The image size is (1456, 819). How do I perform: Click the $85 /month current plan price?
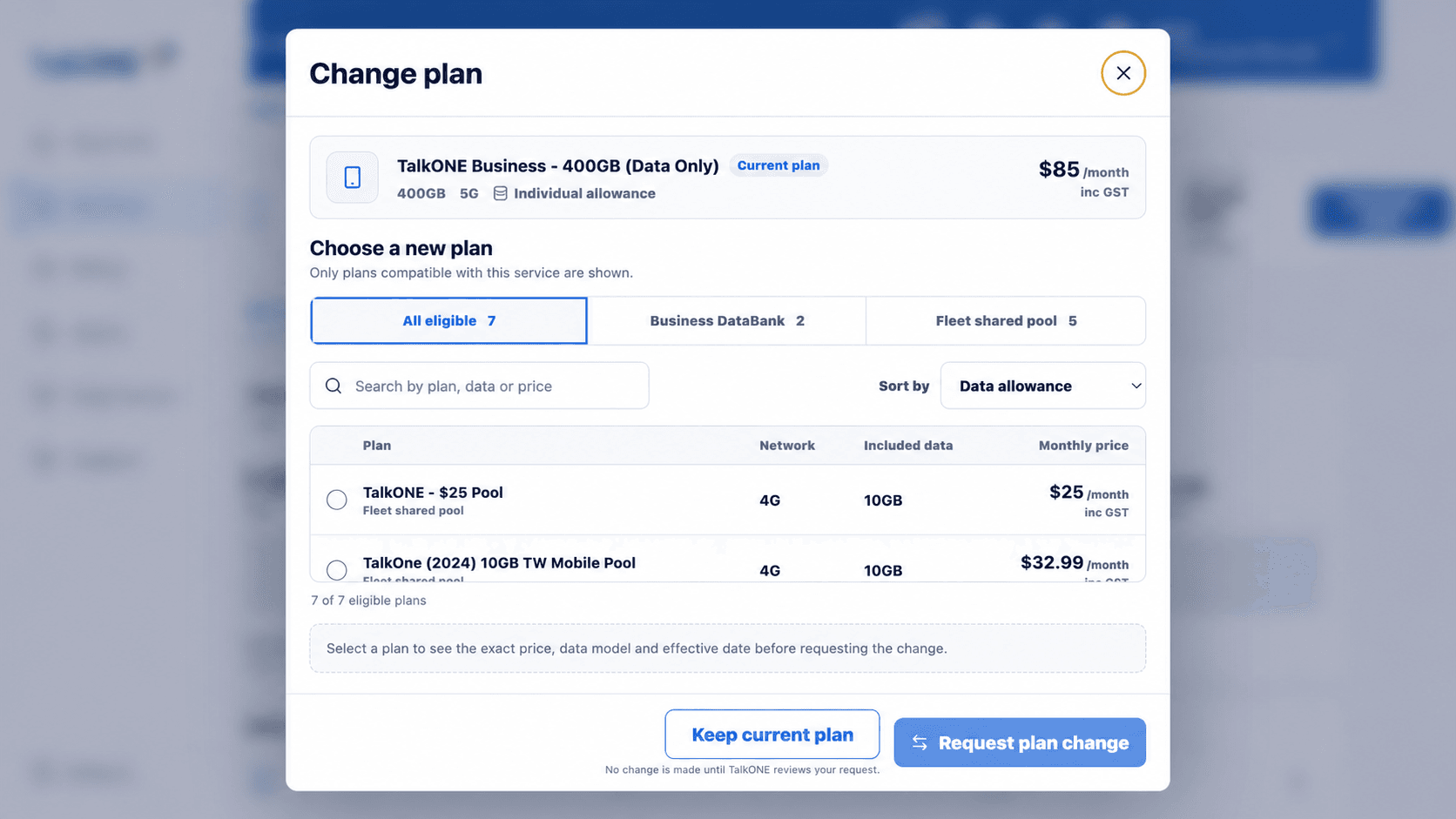click(1083, 178)
